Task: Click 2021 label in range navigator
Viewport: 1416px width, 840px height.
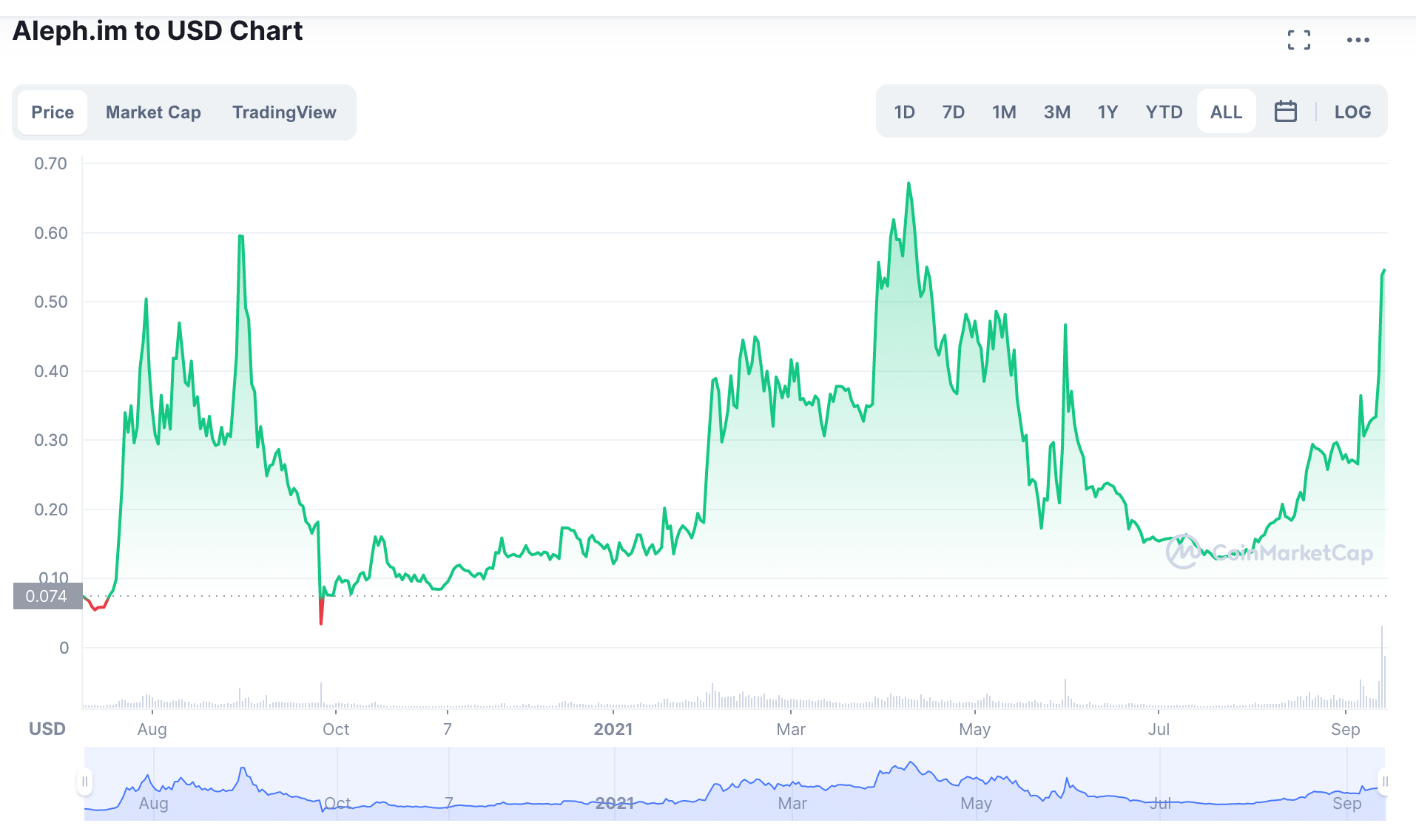Action: coord(614,803)
